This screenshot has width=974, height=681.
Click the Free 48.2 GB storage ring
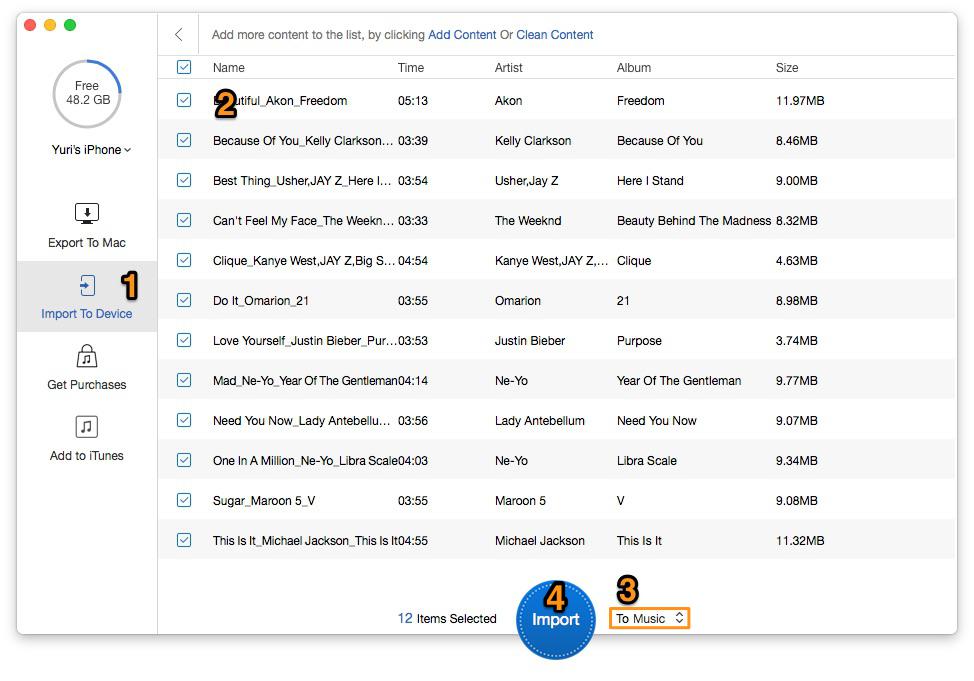pos(87,93)
